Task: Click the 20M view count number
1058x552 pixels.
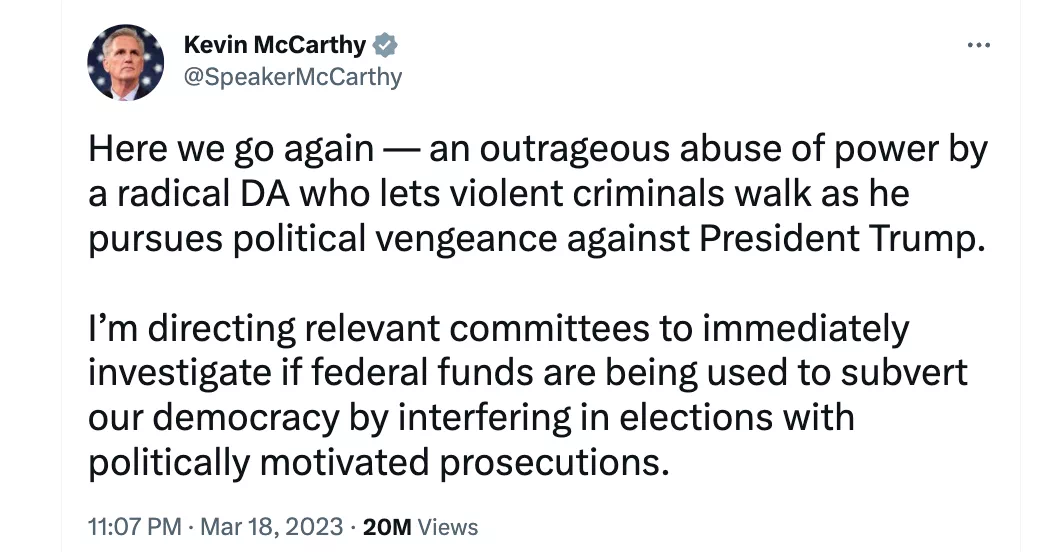Action: [388, 526]
